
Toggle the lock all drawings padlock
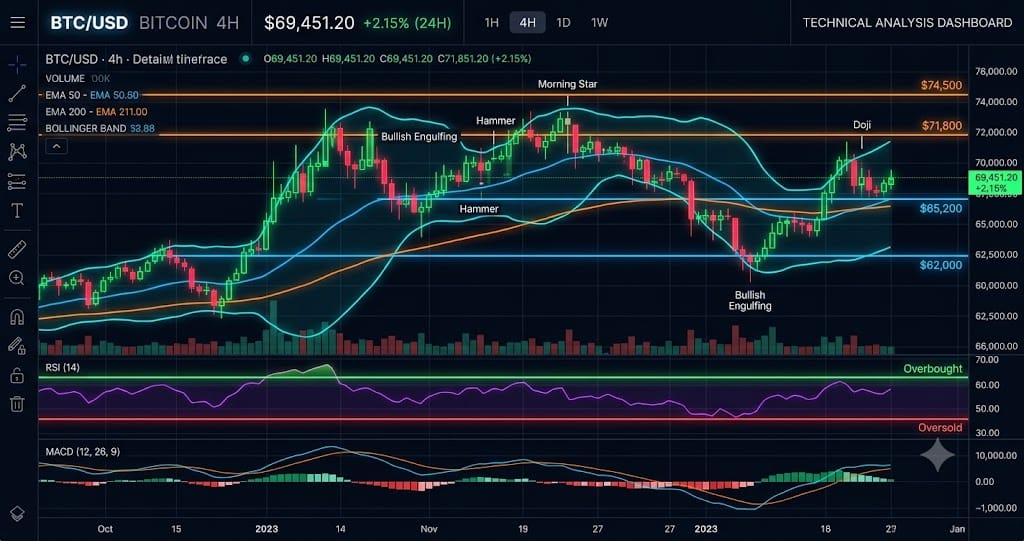[18, 375]
